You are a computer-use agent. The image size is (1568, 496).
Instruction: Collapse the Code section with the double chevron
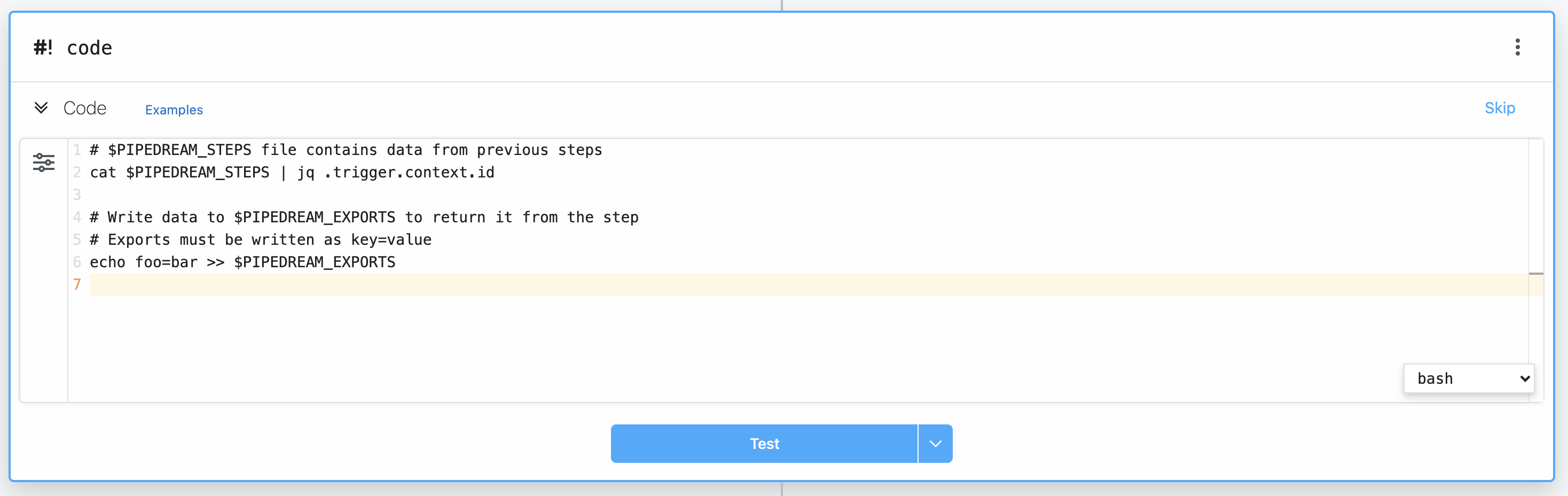42,108
